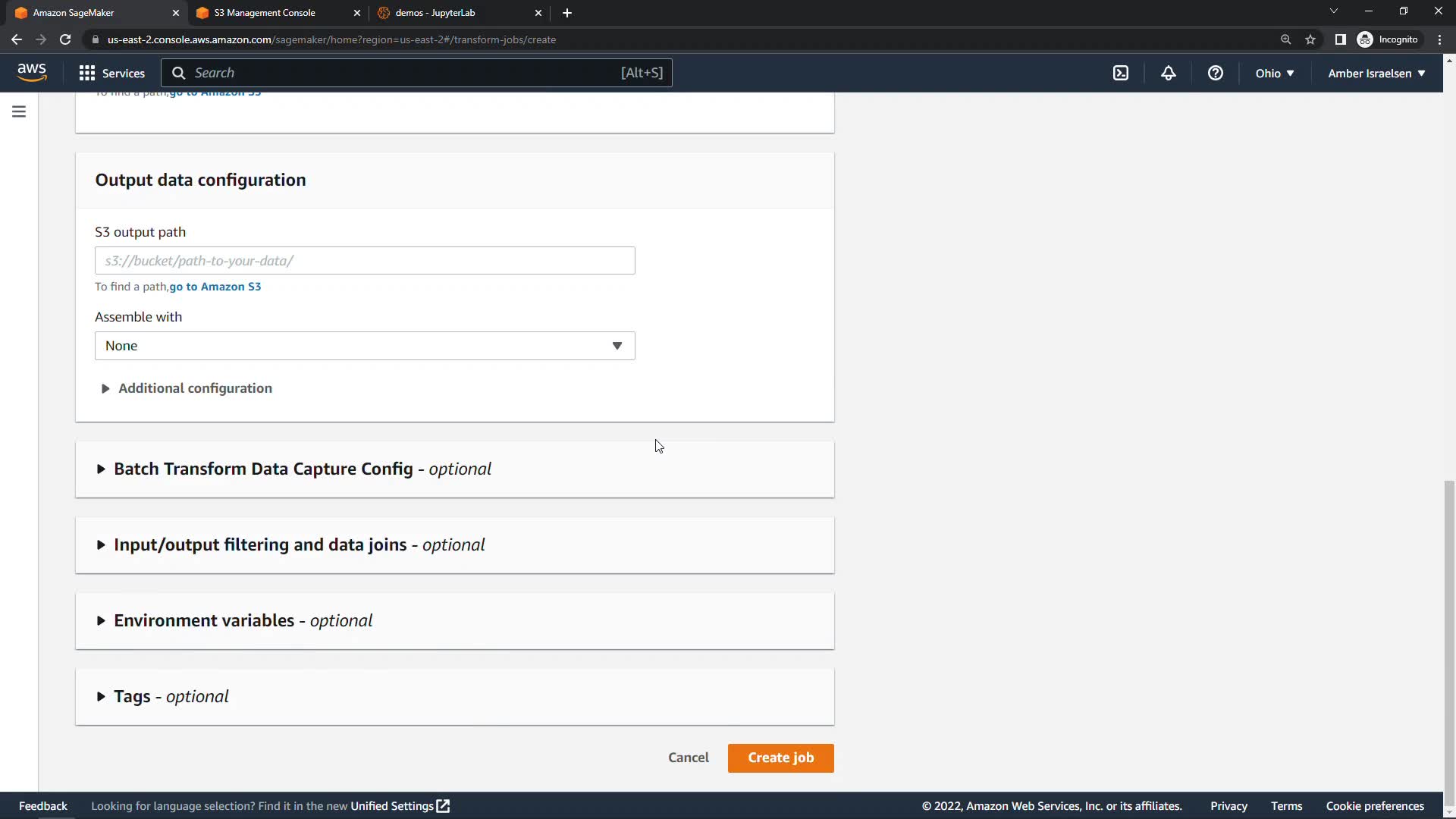Image resolution: width=1456 pixels, height=819 pixels.
Task: Click the Create job button
Action: click(780, 758)
